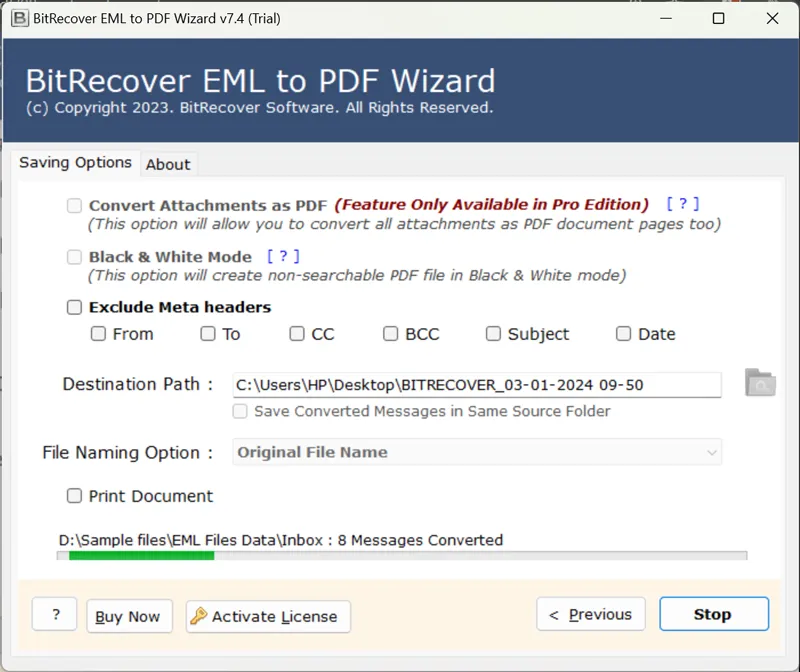Image resolution: width=800 pixels, height=672 pixels.
Task: Select the Saving Options tab
Action: [x=76, y=163]
